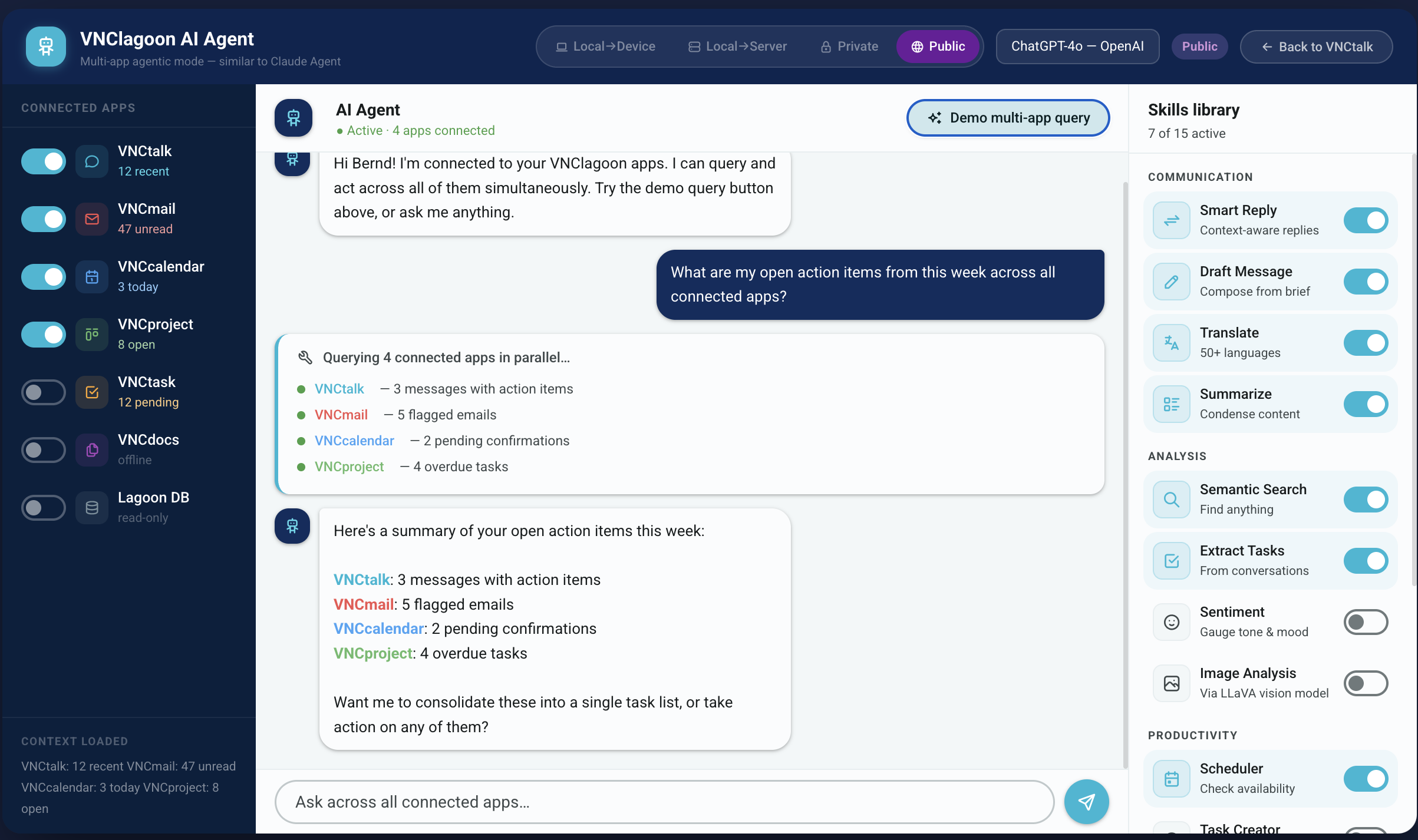The image size is (1418, 840).
Task: Turn off the VNCcalendar toggle
Action: (44, 277)
